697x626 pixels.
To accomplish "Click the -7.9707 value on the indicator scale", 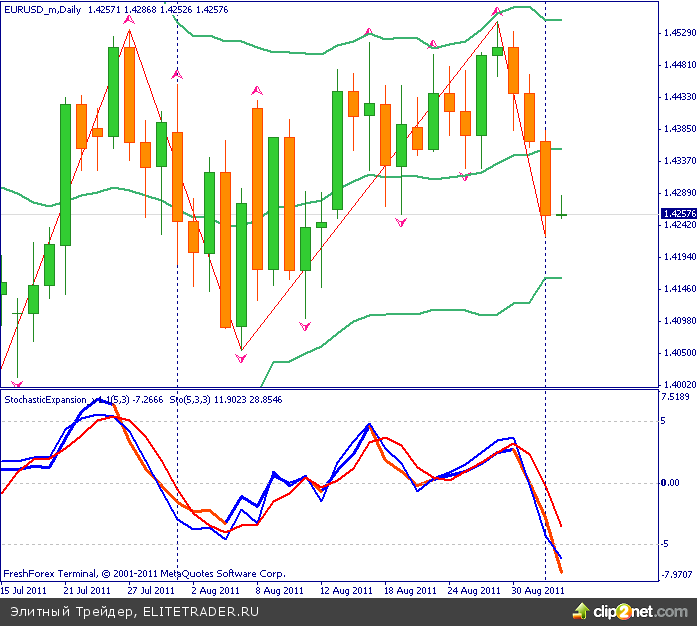I will (x=678, y=574).
